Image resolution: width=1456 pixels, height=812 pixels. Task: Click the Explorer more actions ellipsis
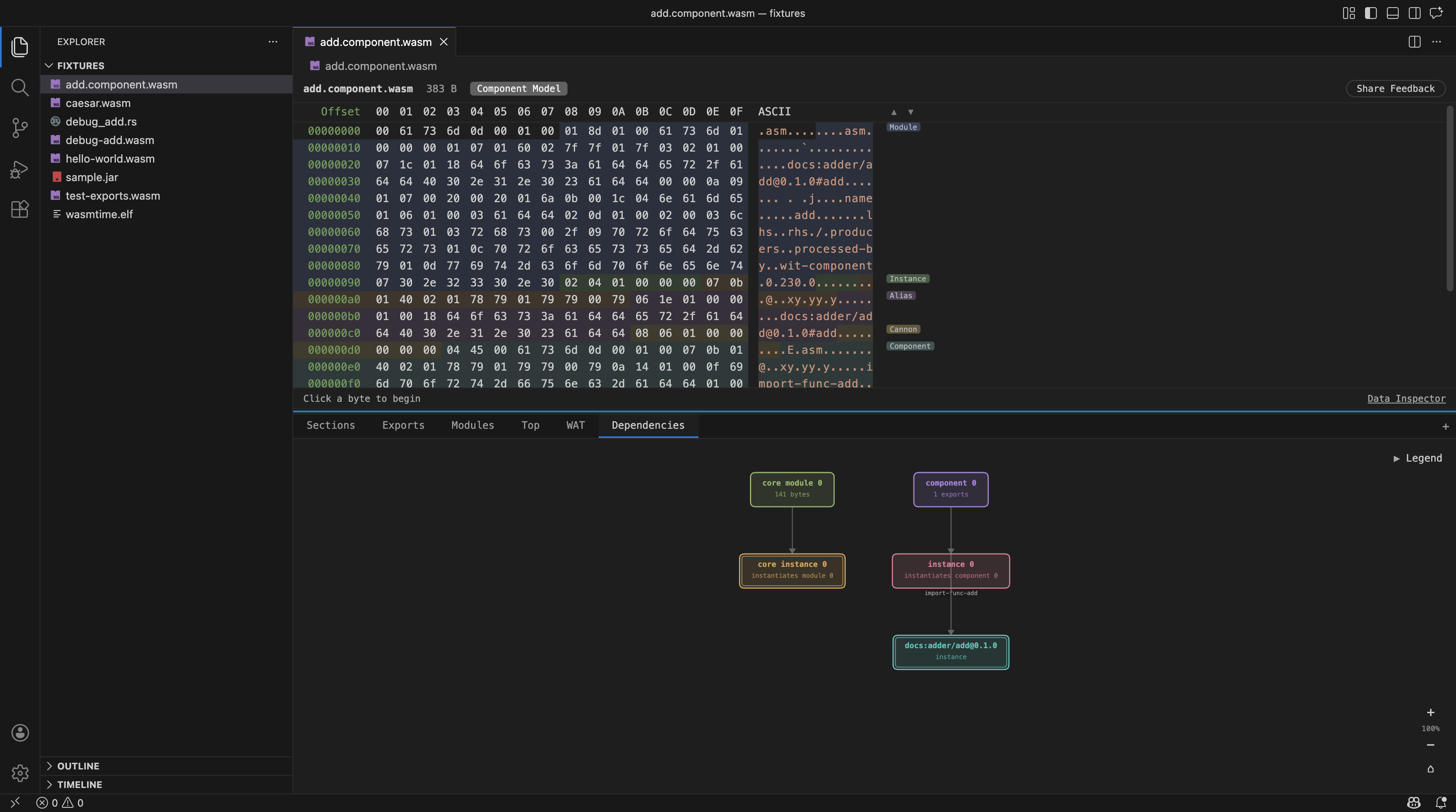click(x=273, y=42)
